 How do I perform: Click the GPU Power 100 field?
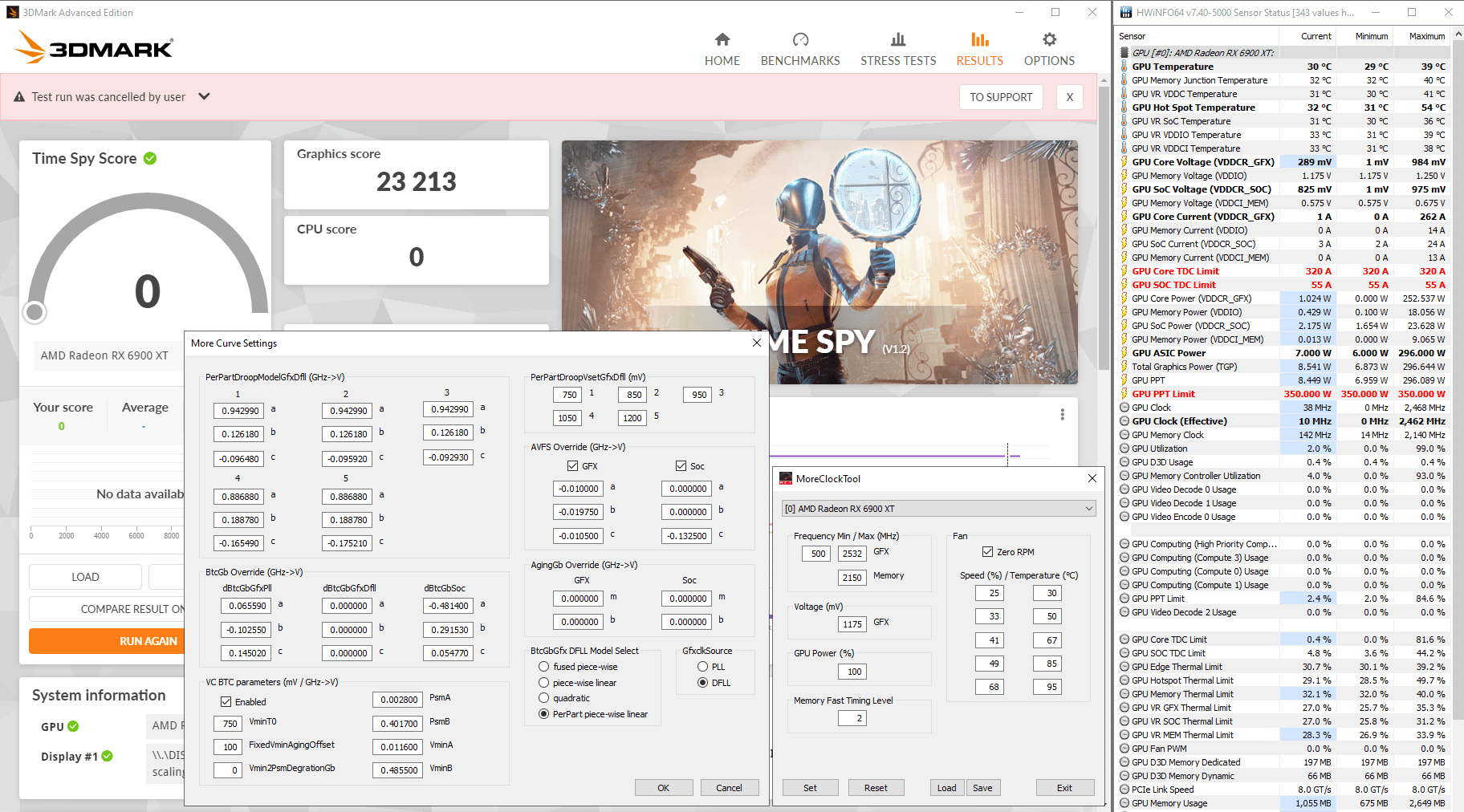point(852,672)
